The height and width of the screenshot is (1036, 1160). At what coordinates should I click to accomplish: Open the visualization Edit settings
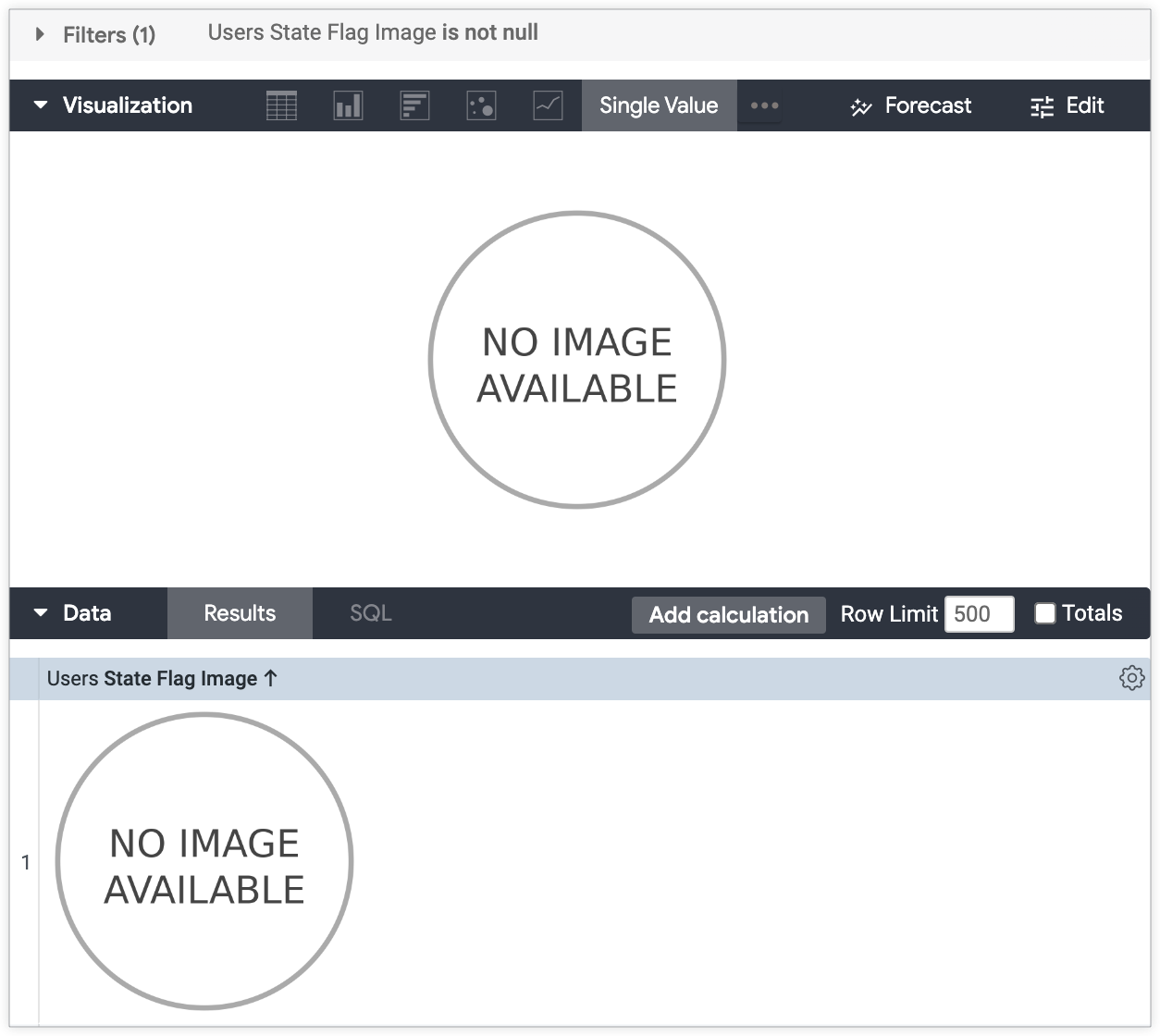(1067, 105)
